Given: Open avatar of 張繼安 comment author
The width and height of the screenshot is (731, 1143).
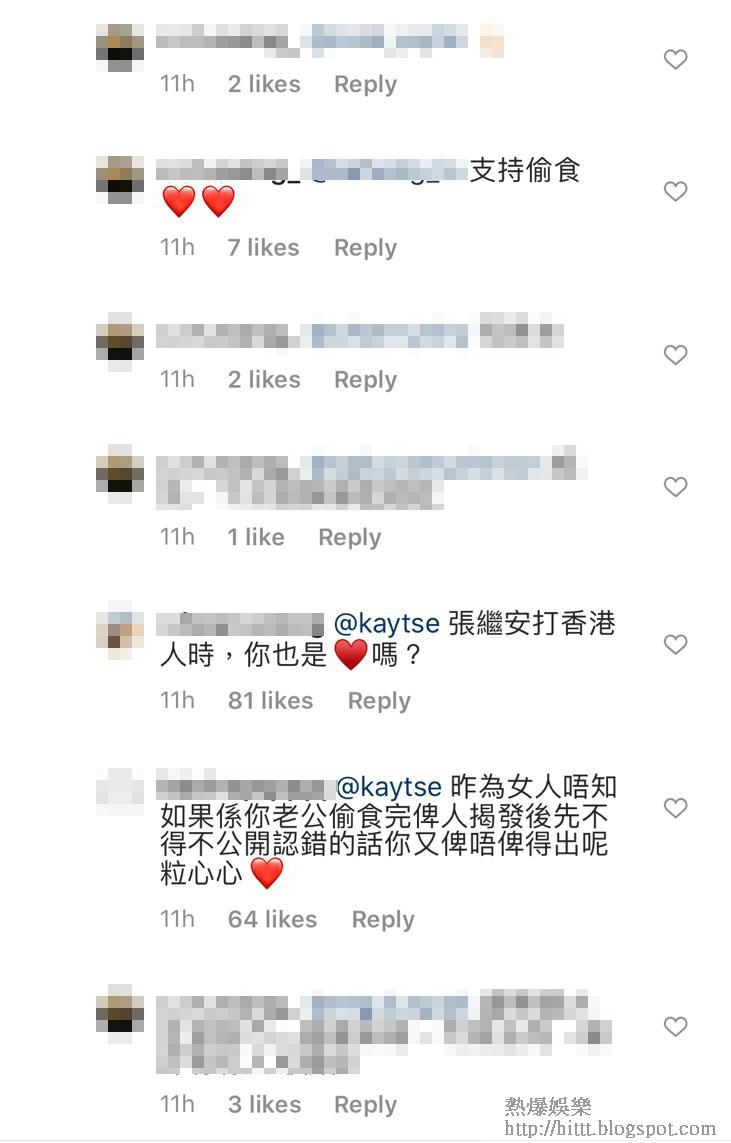Looking at the screenshot, I should pos(120,630).
